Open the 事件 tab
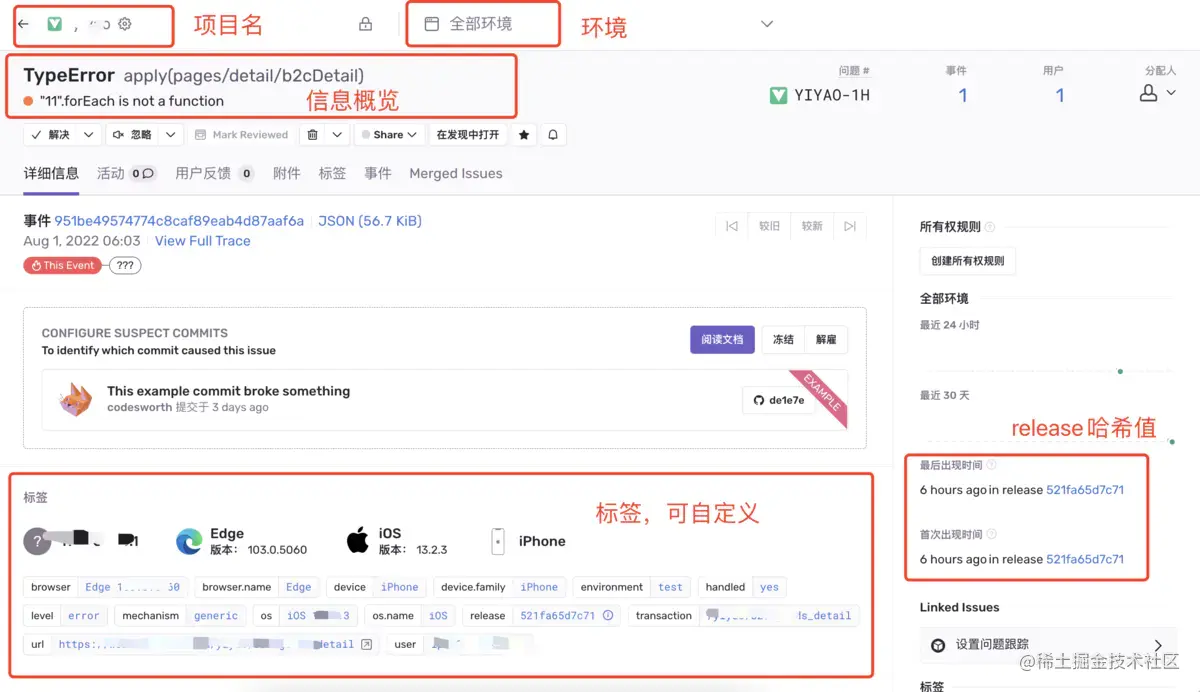This screenshot has width=1200, height=692. click(378, 173)
